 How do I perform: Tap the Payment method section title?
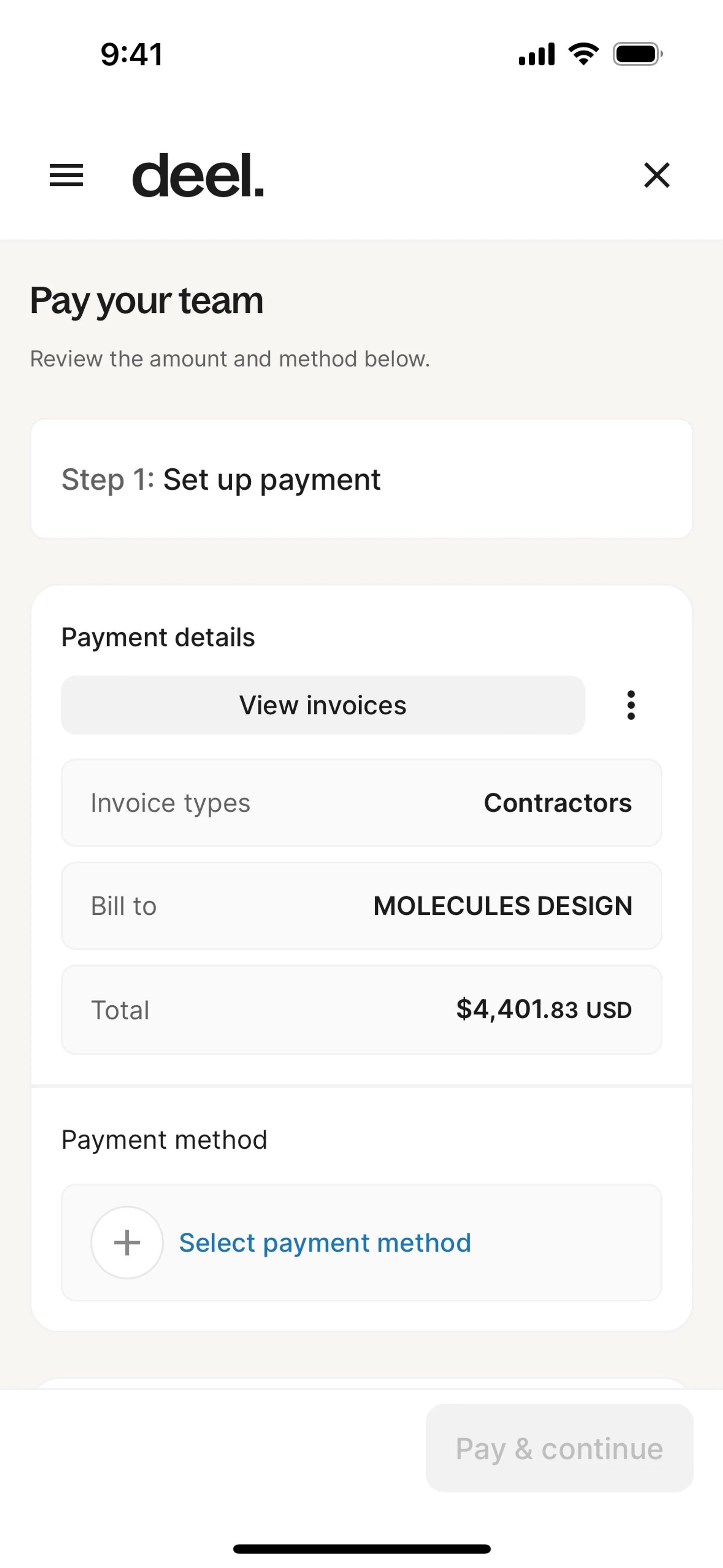[x=164, y=1140]
